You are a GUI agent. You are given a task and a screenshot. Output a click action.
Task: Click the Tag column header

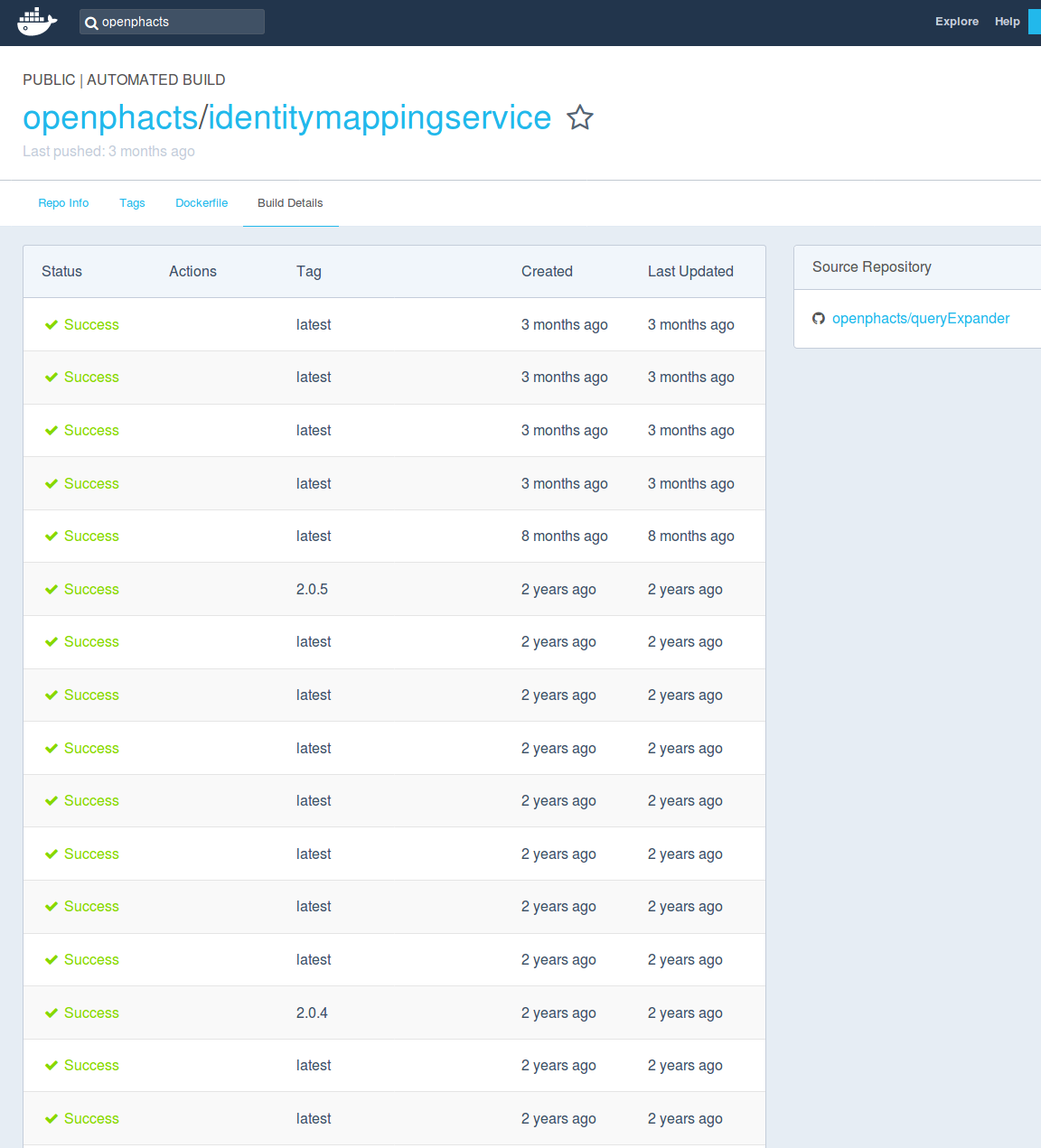click(309, 271)
